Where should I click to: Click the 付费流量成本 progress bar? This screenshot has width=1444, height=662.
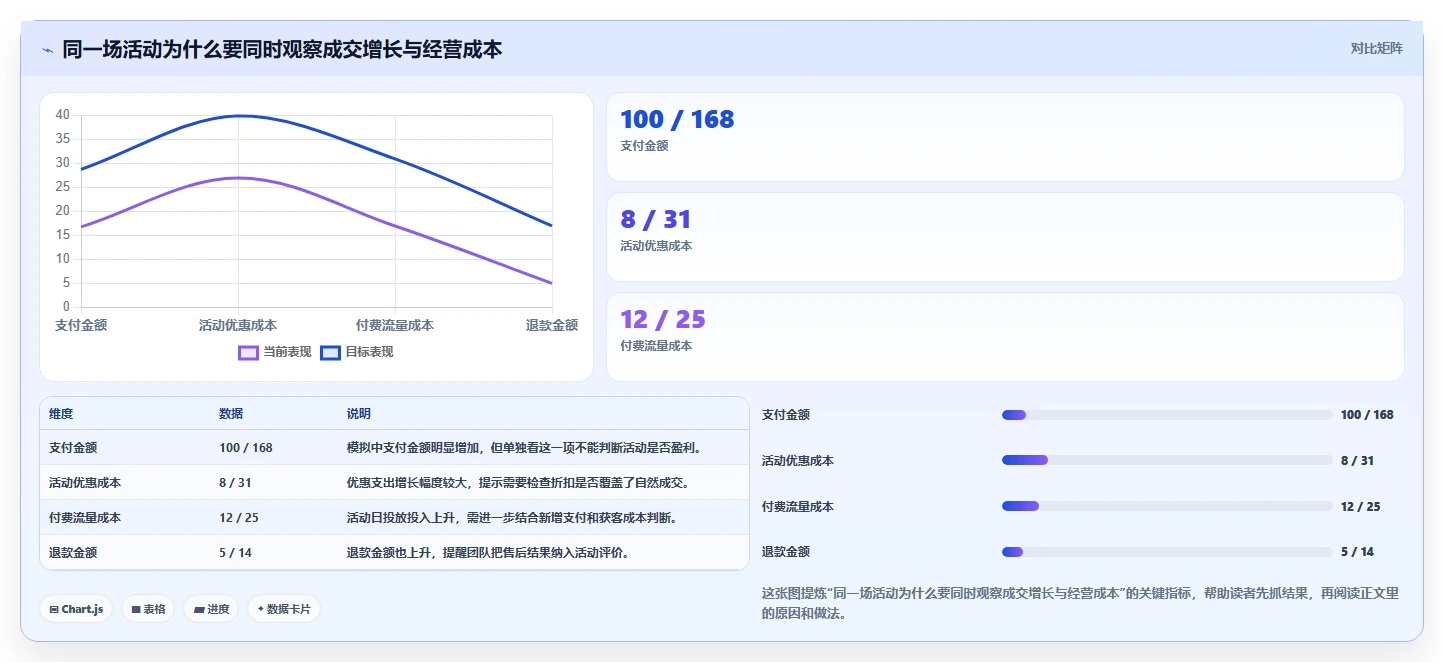(1167, 507)
